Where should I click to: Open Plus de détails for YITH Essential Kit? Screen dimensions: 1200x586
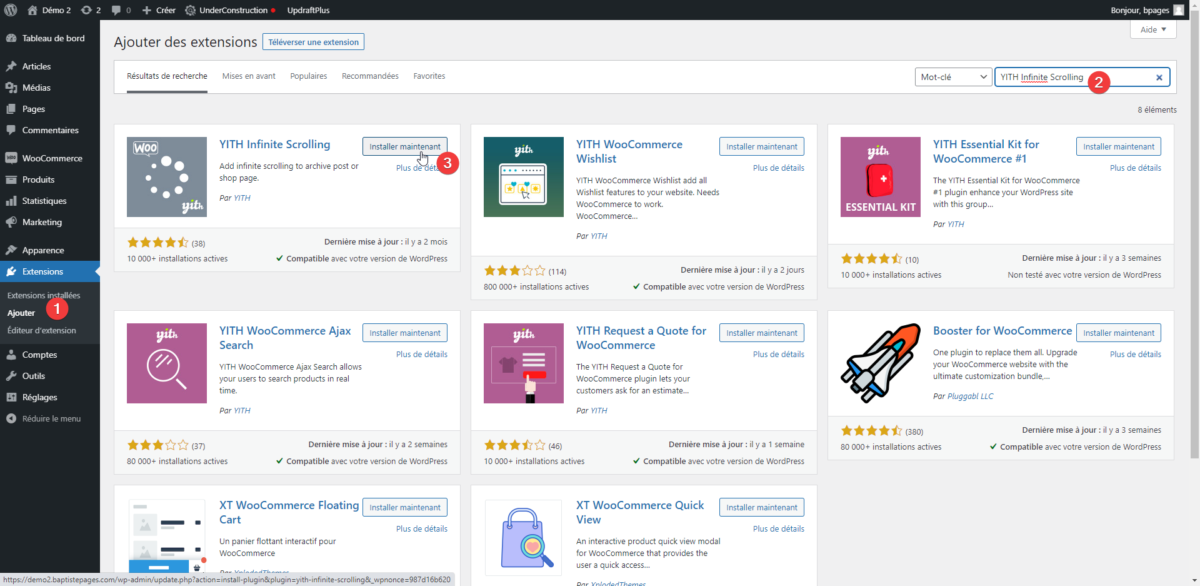tap(1135, 168)
